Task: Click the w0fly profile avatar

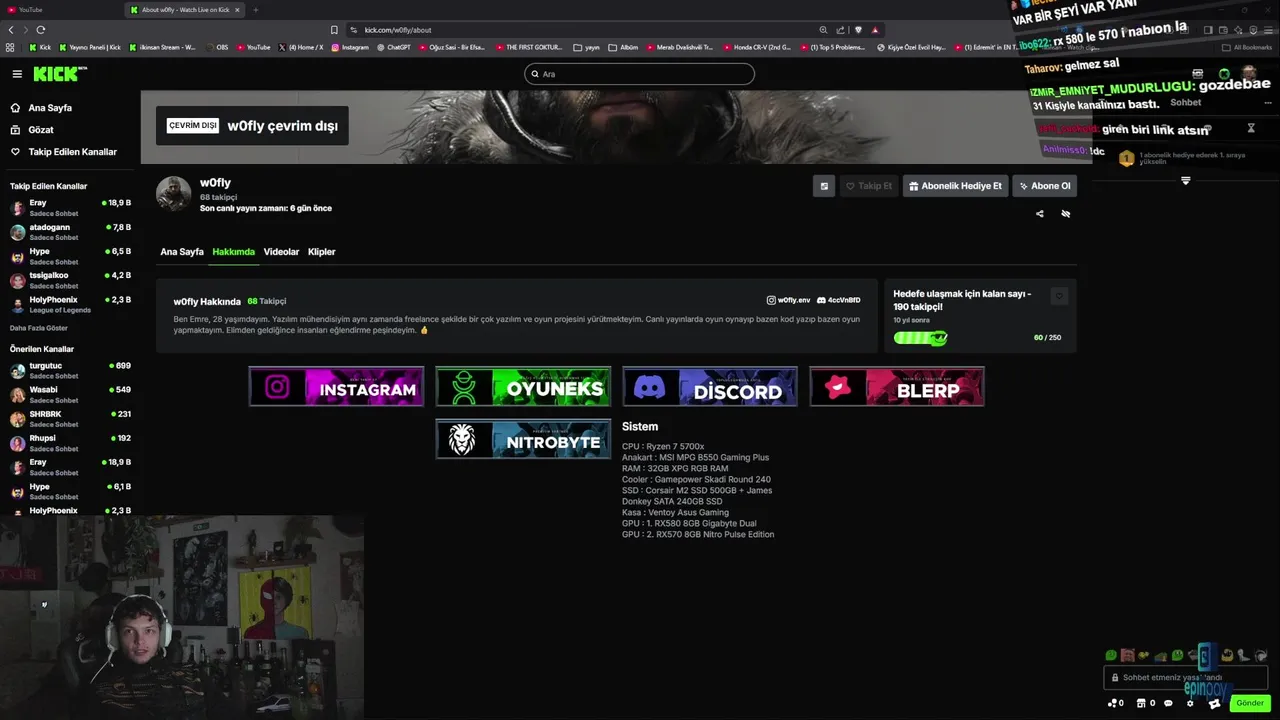Action: point(174,194)
